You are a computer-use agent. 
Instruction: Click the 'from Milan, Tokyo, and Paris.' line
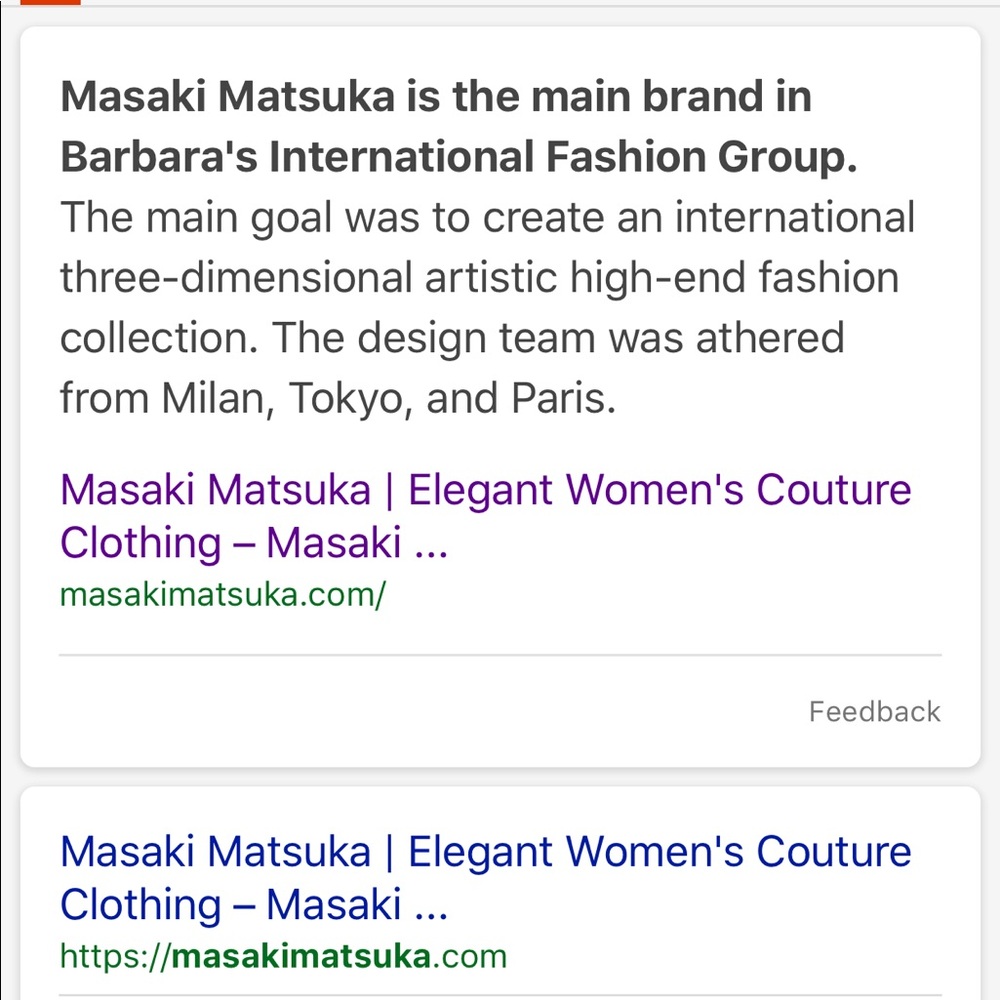coord(338,399)
